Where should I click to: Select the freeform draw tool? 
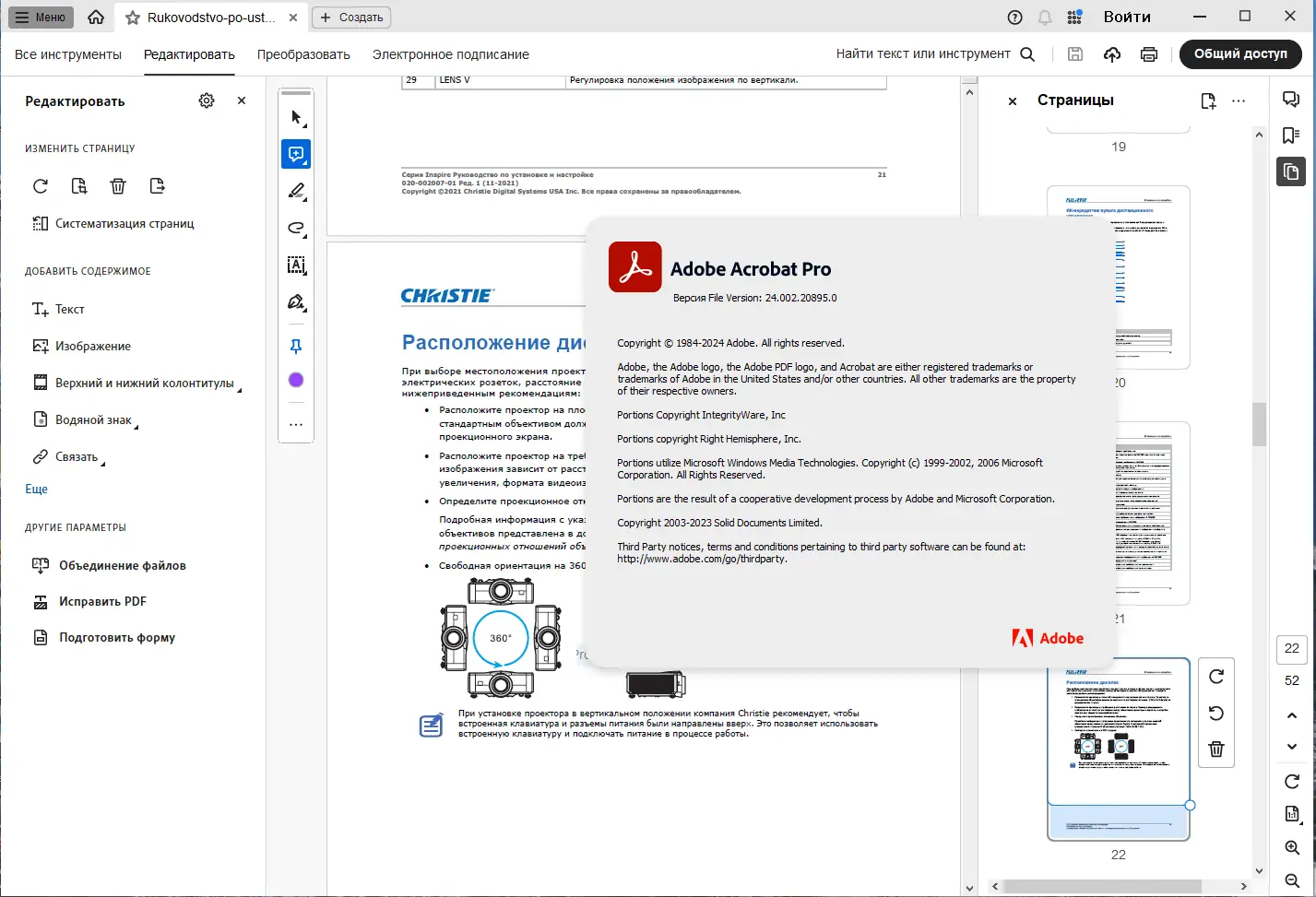[296, 229]
